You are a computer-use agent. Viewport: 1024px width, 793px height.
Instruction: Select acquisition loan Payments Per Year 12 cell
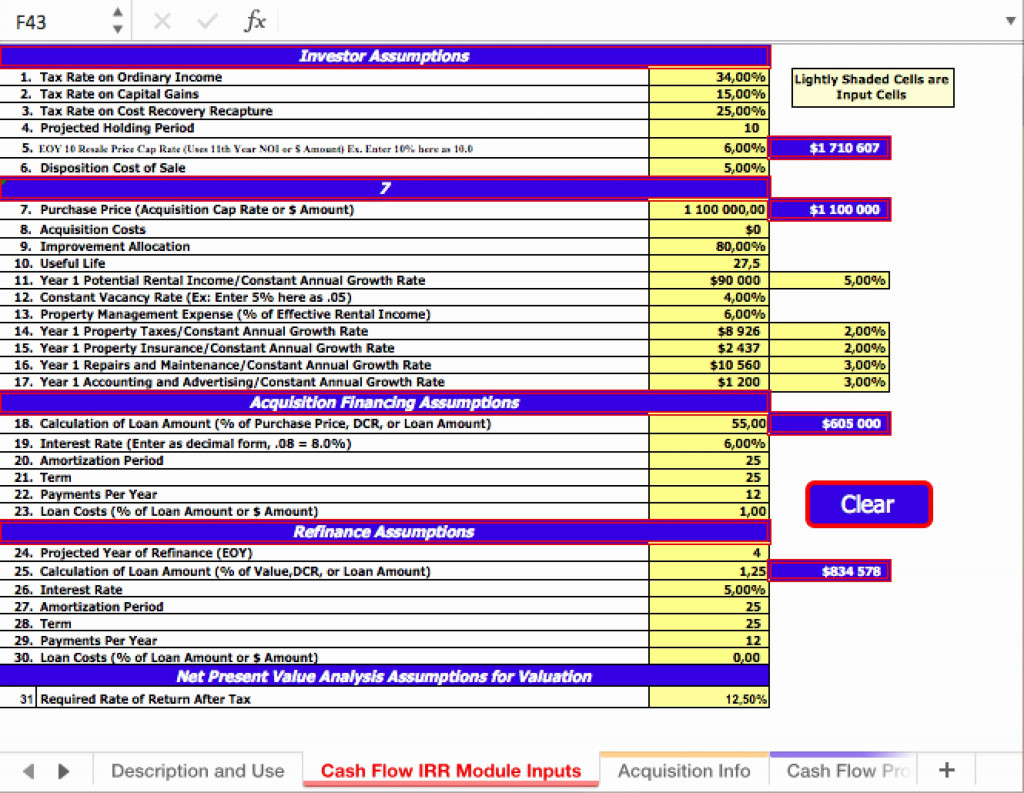click(709, 494)
